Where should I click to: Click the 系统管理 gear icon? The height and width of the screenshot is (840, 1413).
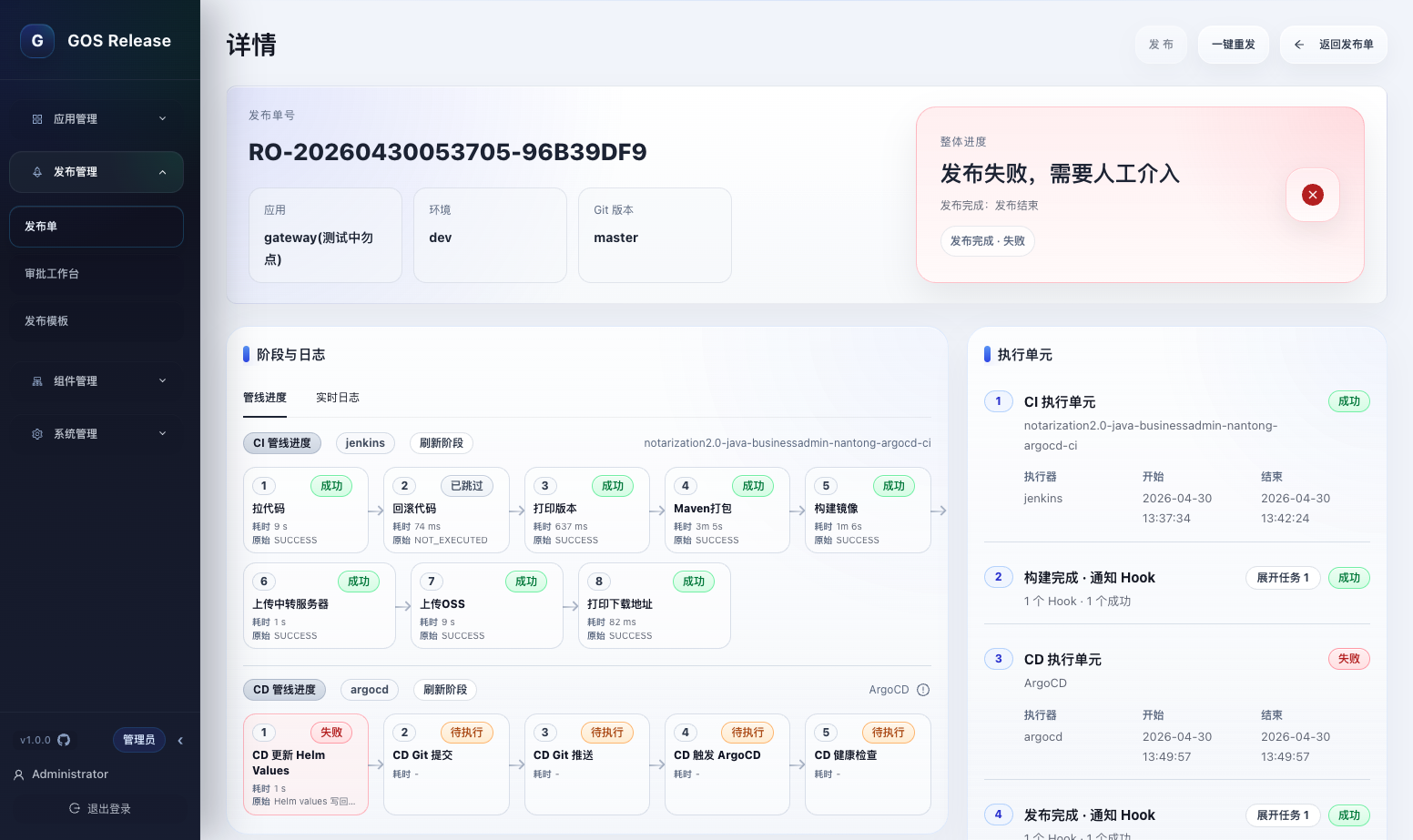point(37,434)
